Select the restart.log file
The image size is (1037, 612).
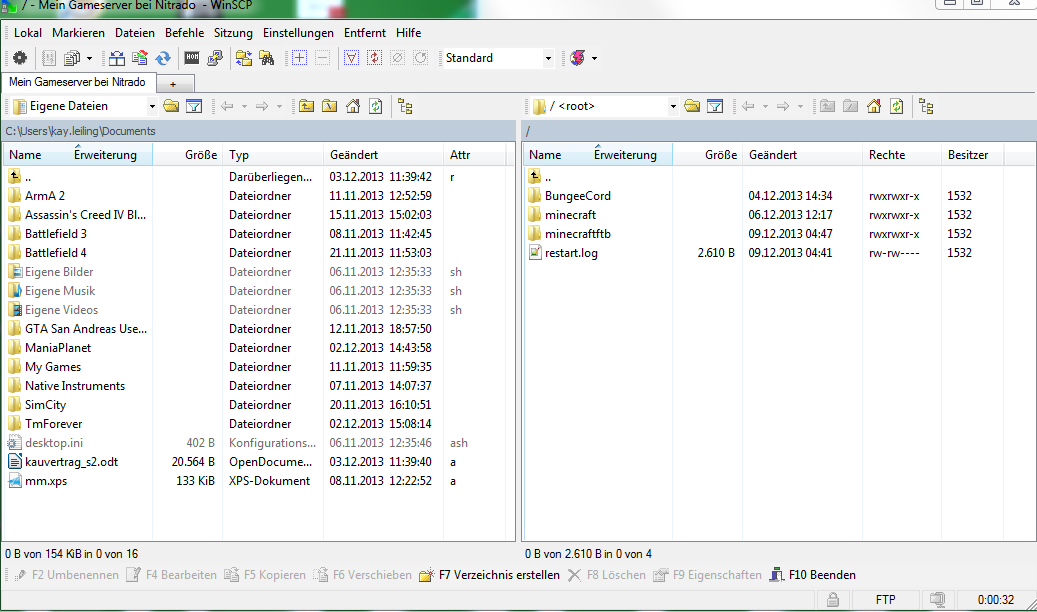tap(571, 253)
